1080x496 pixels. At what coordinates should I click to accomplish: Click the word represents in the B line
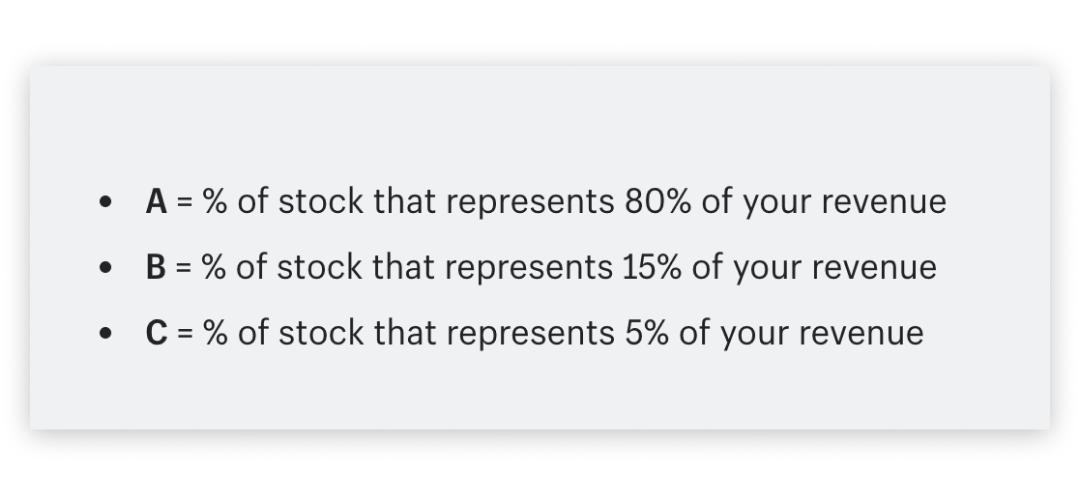(x=529, y=269)
